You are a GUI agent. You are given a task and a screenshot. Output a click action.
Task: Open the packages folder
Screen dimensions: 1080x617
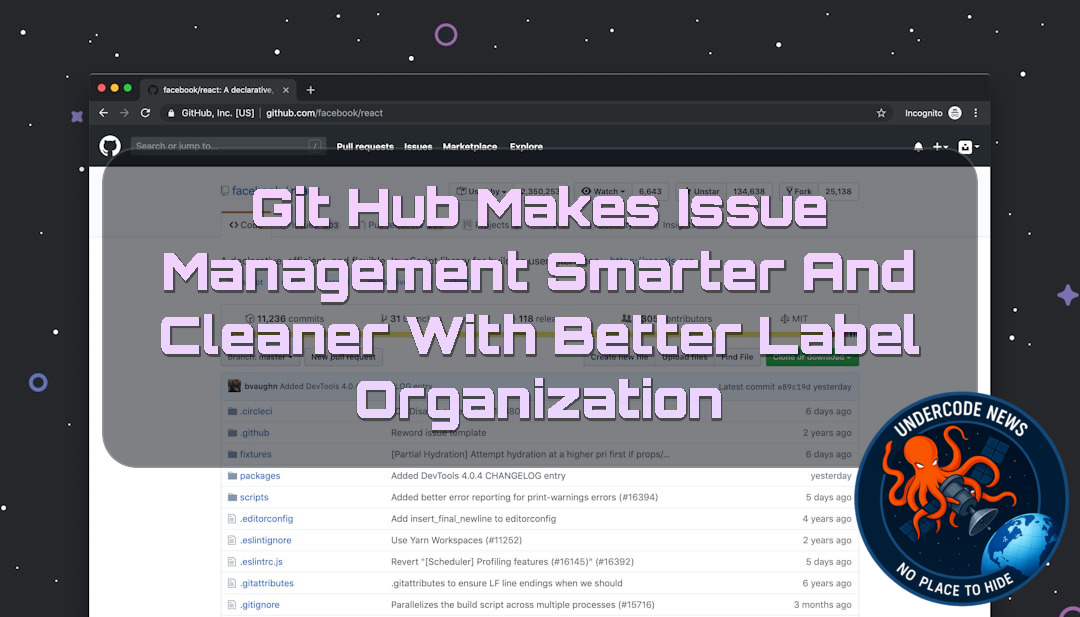(x=260, y=476)
